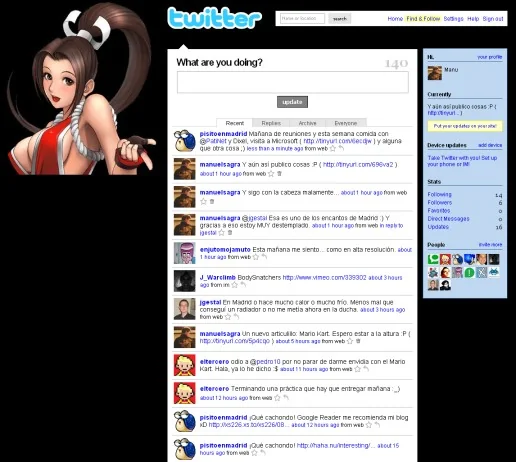Sign out of Twitter
Image resolution: width=516 pixels, height=462 pixels.
point(493,19)
